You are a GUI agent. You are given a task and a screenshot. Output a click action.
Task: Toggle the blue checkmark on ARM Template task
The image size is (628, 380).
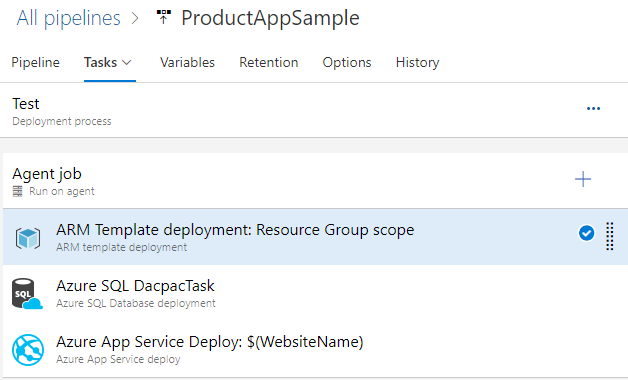[x=586, y=233]
